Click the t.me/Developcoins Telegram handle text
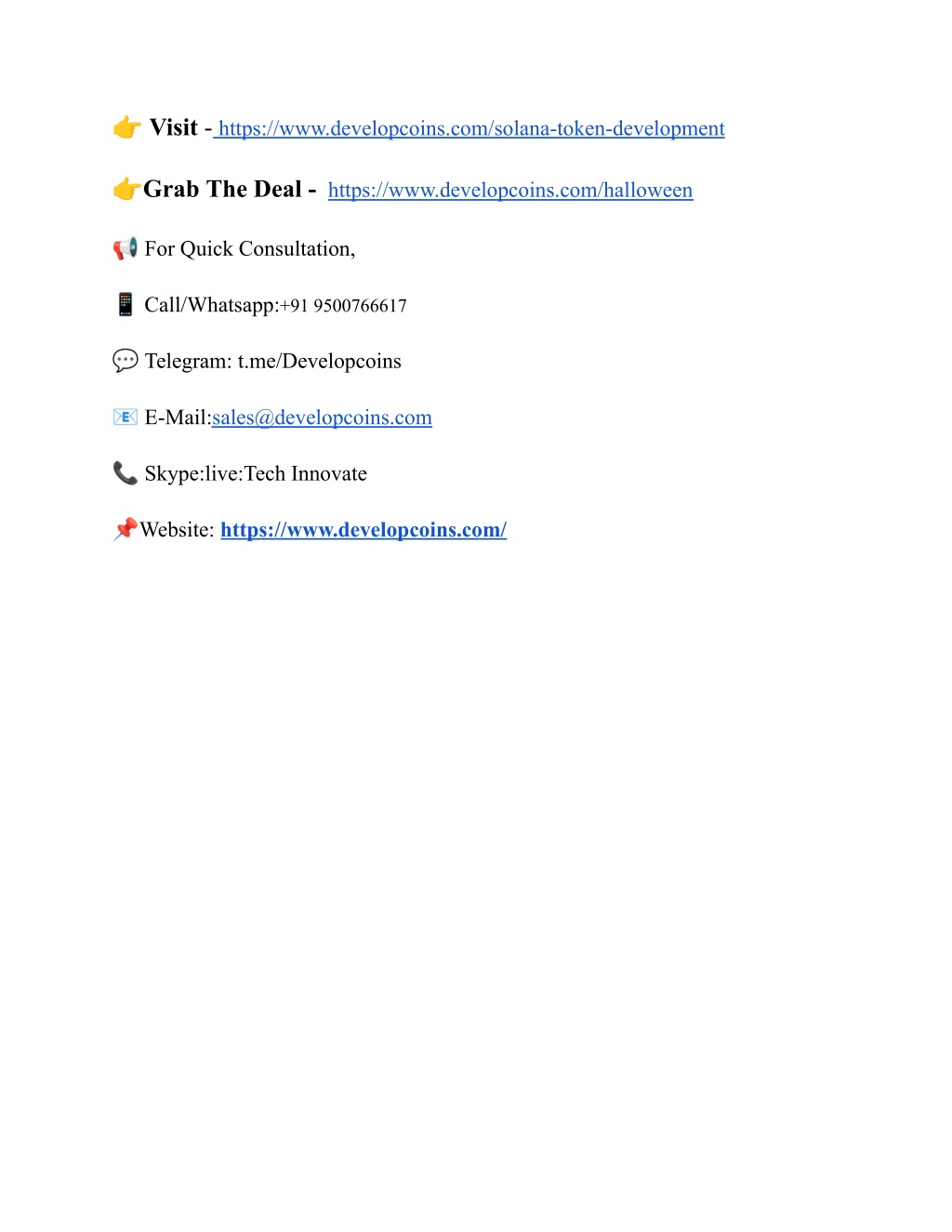The width and height of the screenshot is (952, 1232). (x=320, y=361)
